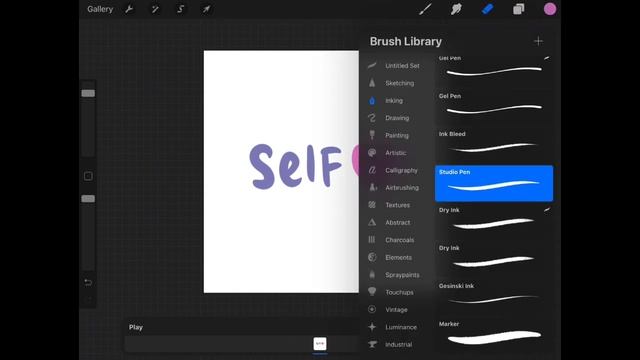This screenshot has height=360, width=640.
Task: Click the Play button in animation bar
Action: coord(136,327)
